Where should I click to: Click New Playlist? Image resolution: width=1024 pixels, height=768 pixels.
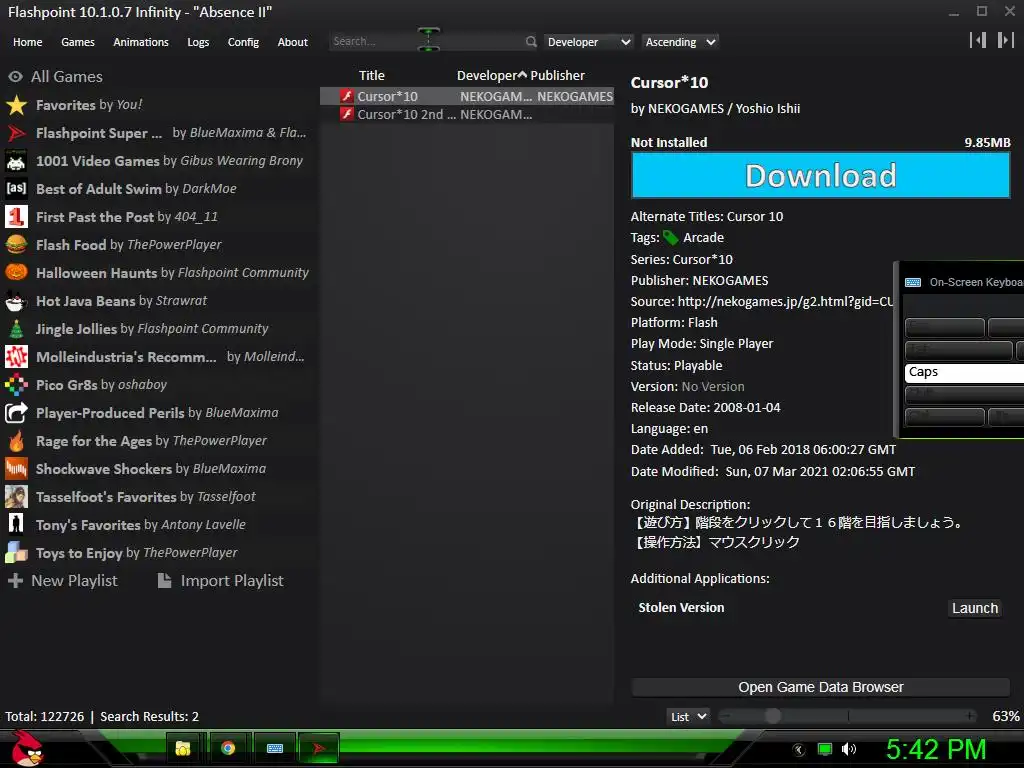(x=63, y=581)
